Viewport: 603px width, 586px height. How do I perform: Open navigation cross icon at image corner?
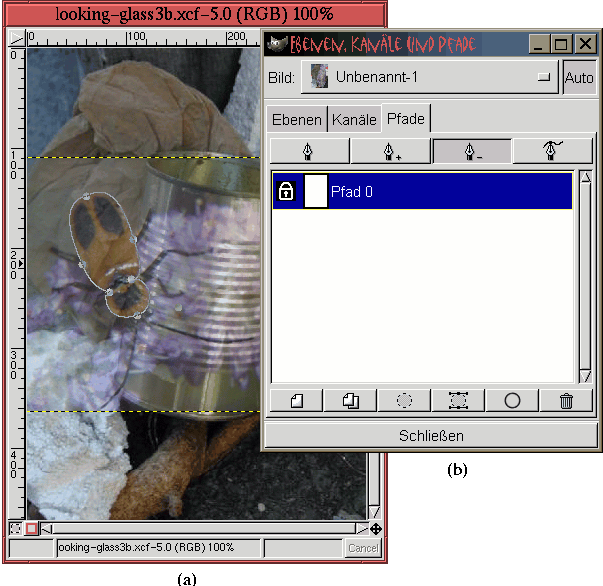coord(375,528)
